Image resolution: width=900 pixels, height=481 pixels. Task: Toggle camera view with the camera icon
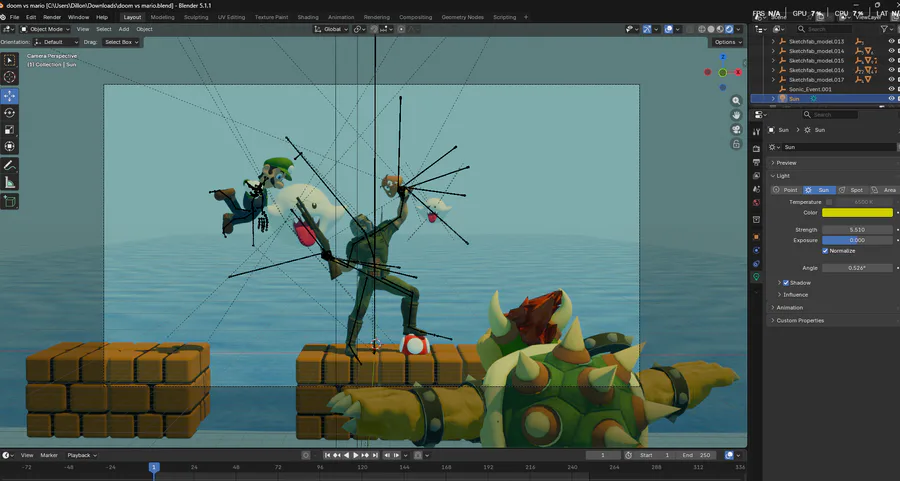[x=736, y=130]
